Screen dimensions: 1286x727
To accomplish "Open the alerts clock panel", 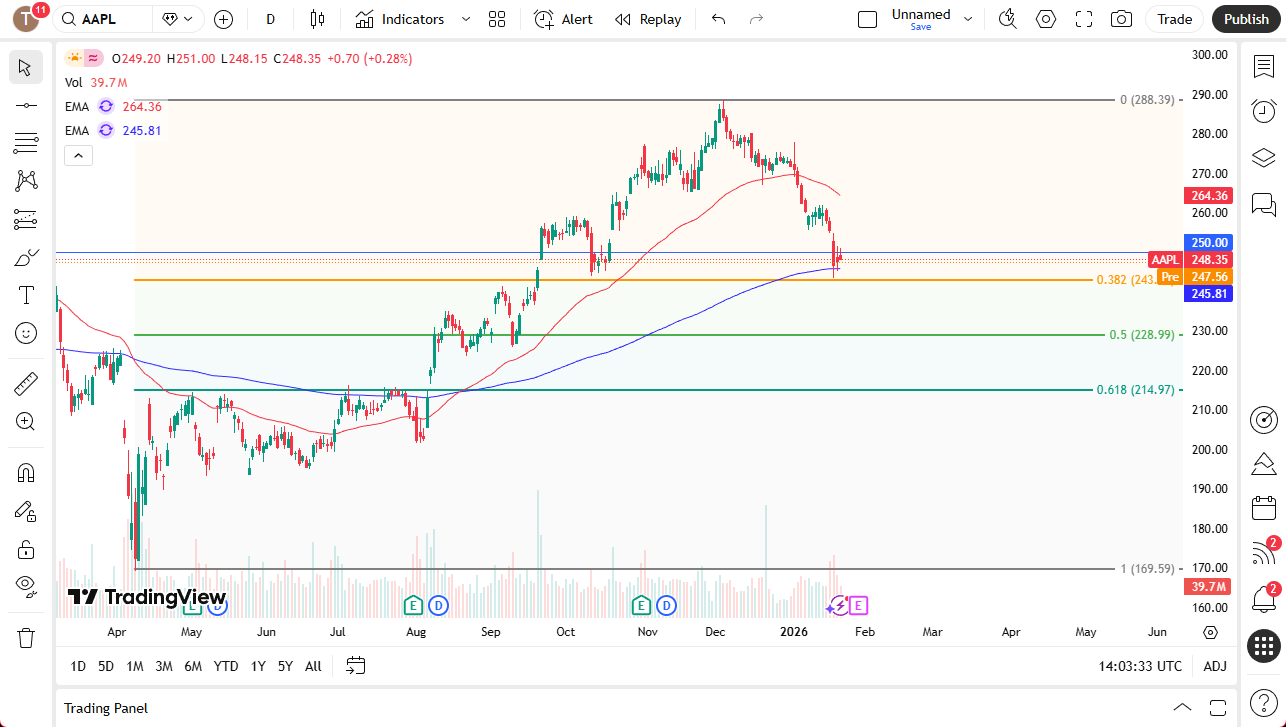I will click(x=1264, y=111).
